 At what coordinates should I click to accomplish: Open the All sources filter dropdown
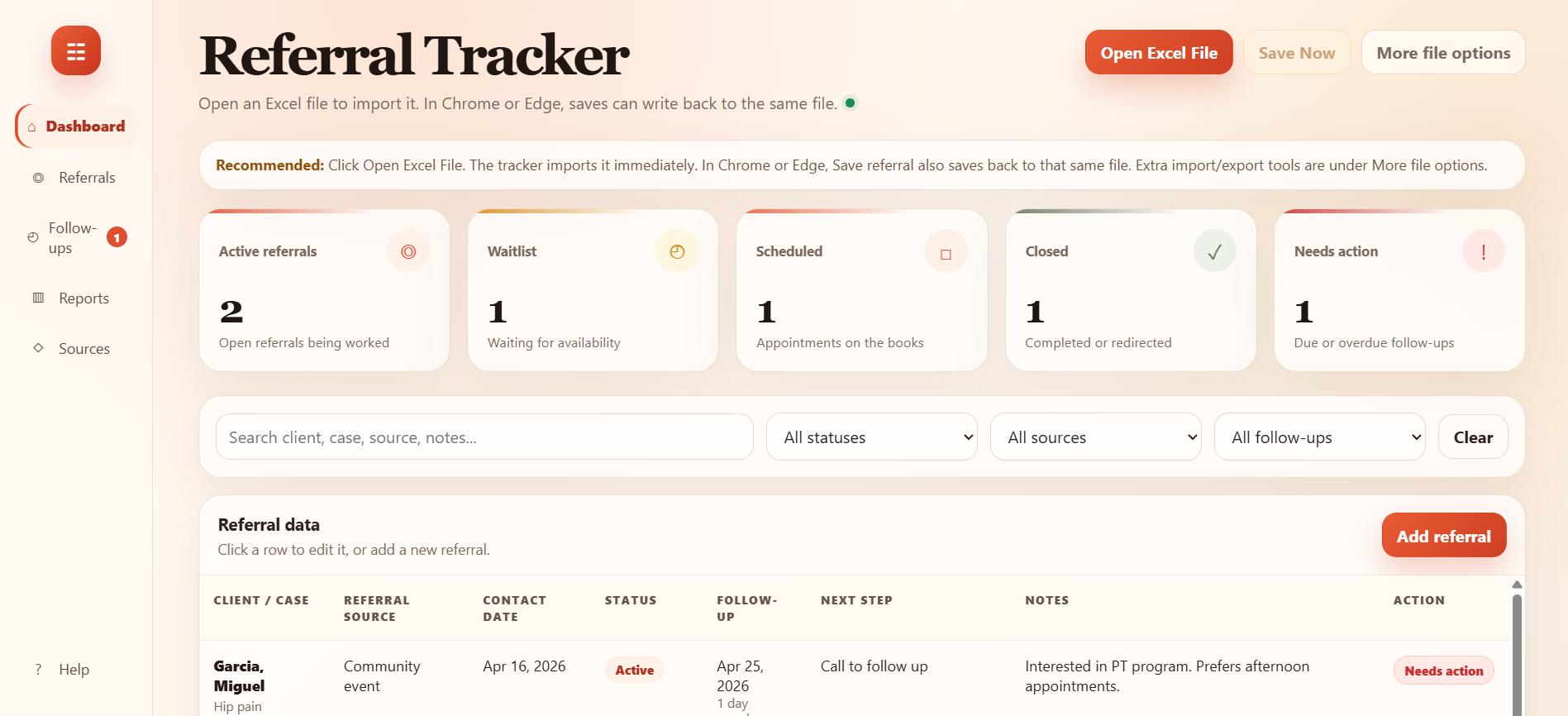coord(1095,437)
